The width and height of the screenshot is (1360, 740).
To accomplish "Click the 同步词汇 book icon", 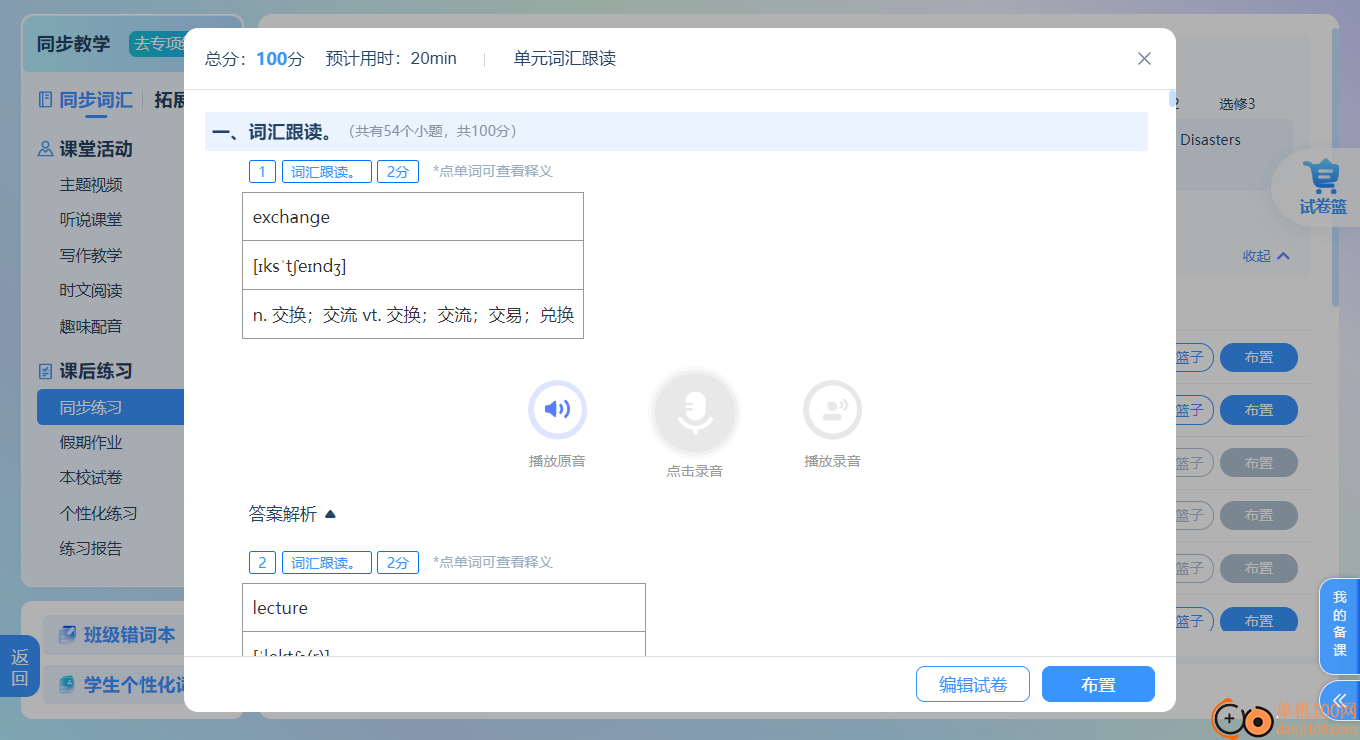I will [45, 99].
